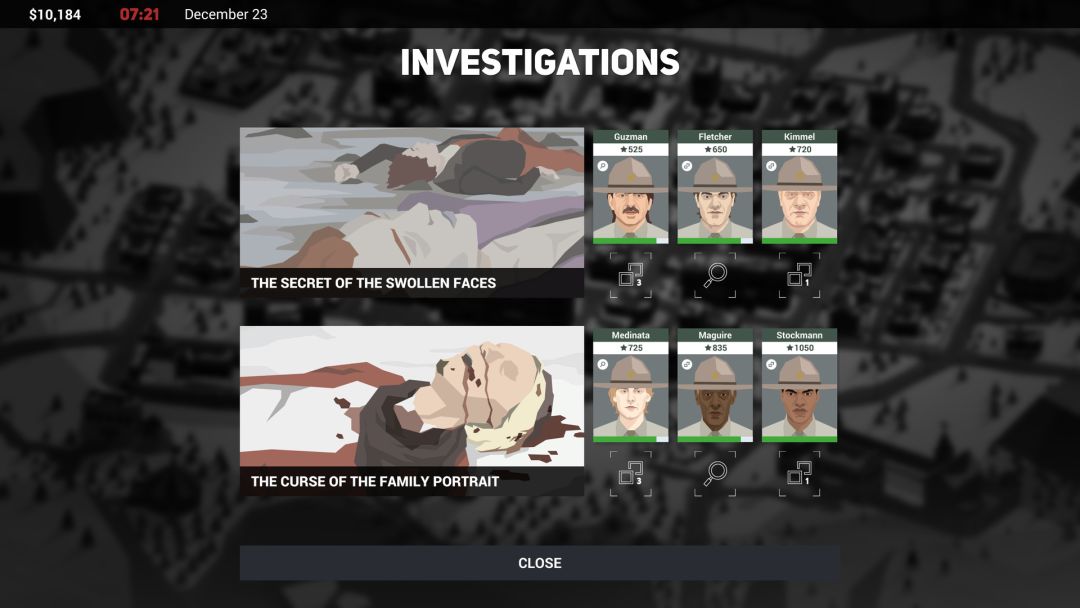Click the $10,184 money display
Image resolution: width=1080 pixels, height=608 pixels.
(54, 15)
